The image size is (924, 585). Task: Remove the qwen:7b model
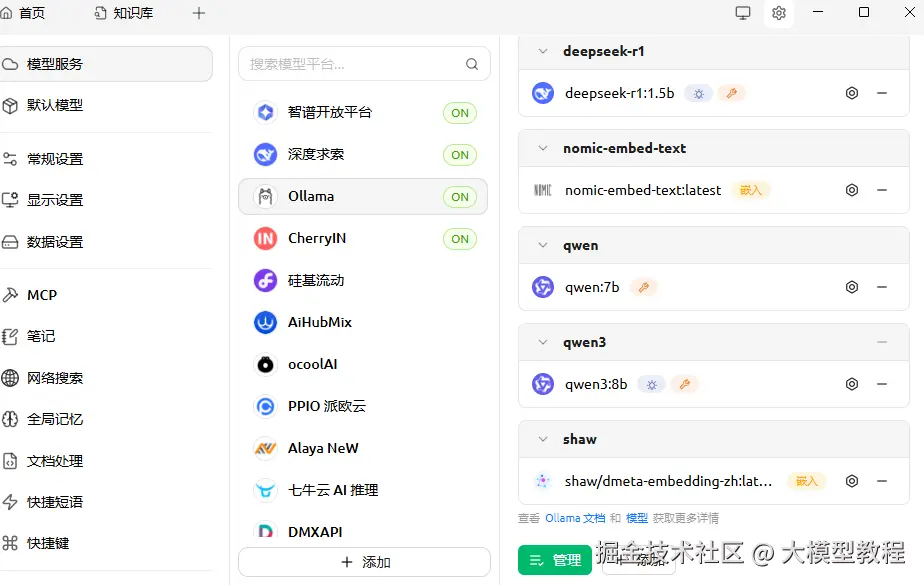tap(882, 287)
